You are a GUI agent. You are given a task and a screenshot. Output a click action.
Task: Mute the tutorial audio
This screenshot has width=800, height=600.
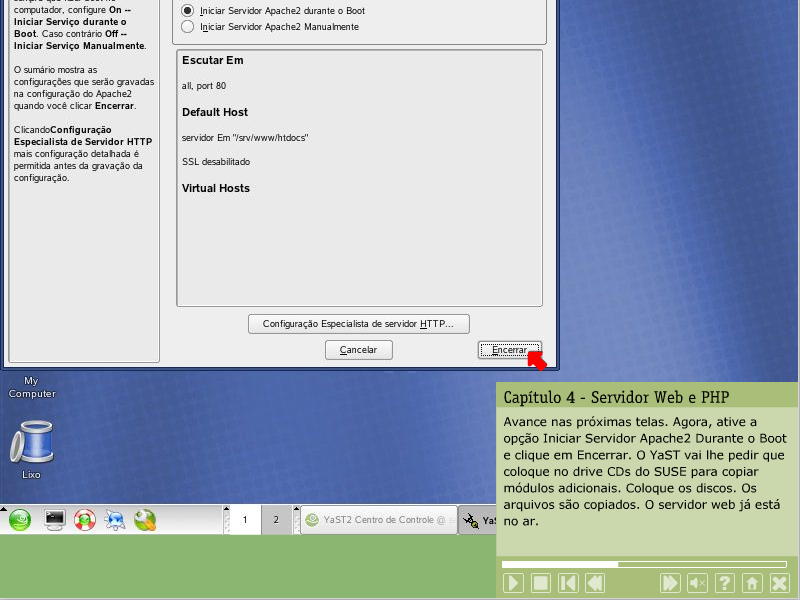pyautogui.click(x=698, y=582)
